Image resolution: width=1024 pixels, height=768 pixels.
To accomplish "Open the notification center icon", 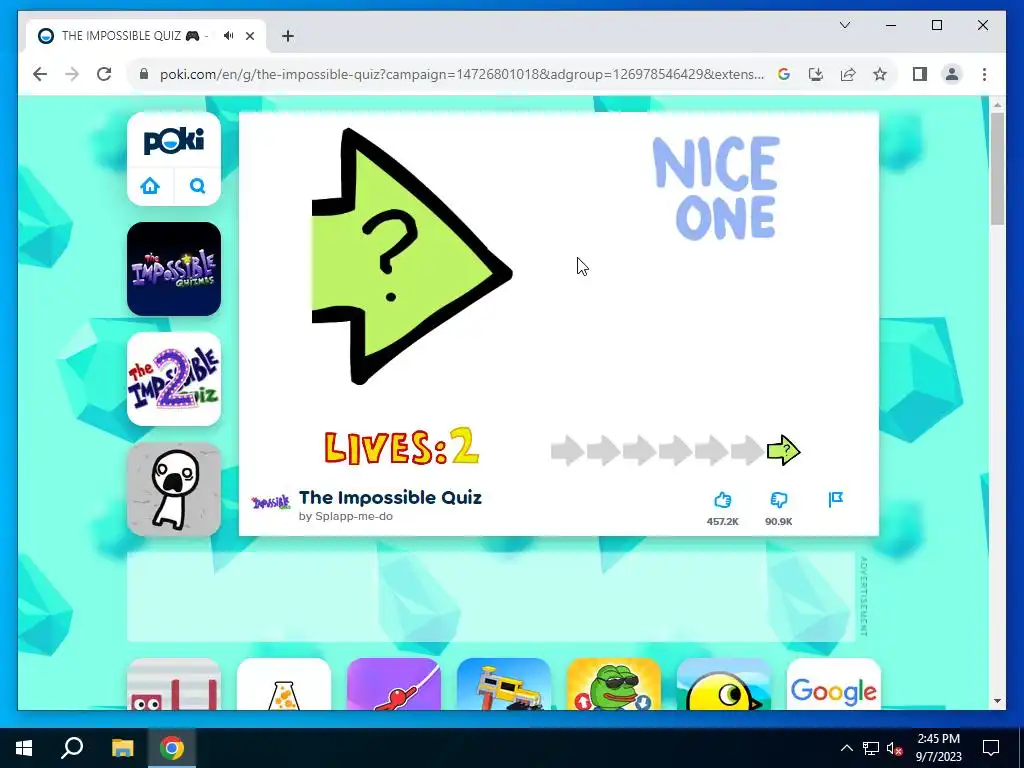I will tap(991, 748).
